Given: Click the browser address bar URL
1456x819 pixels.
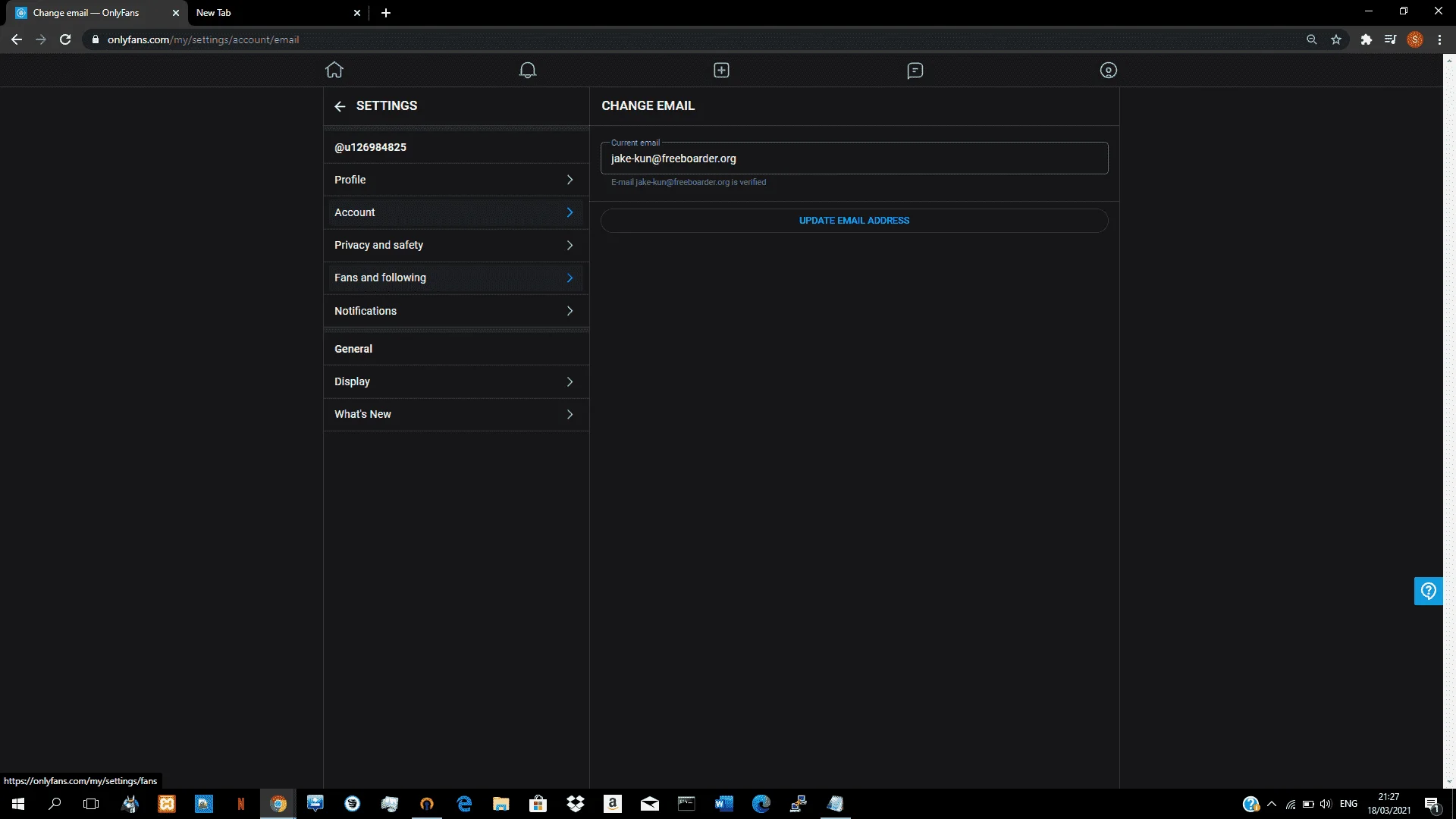Looking at the screenshot, I should click(x=203, y=39).
